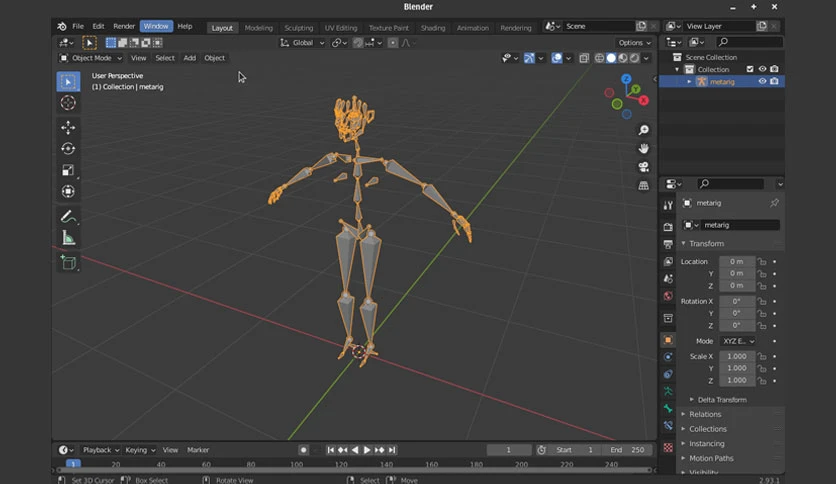This screenshot has width=836, height=484.
Task: Open the World properties tab
Action: tap(668, 296)
